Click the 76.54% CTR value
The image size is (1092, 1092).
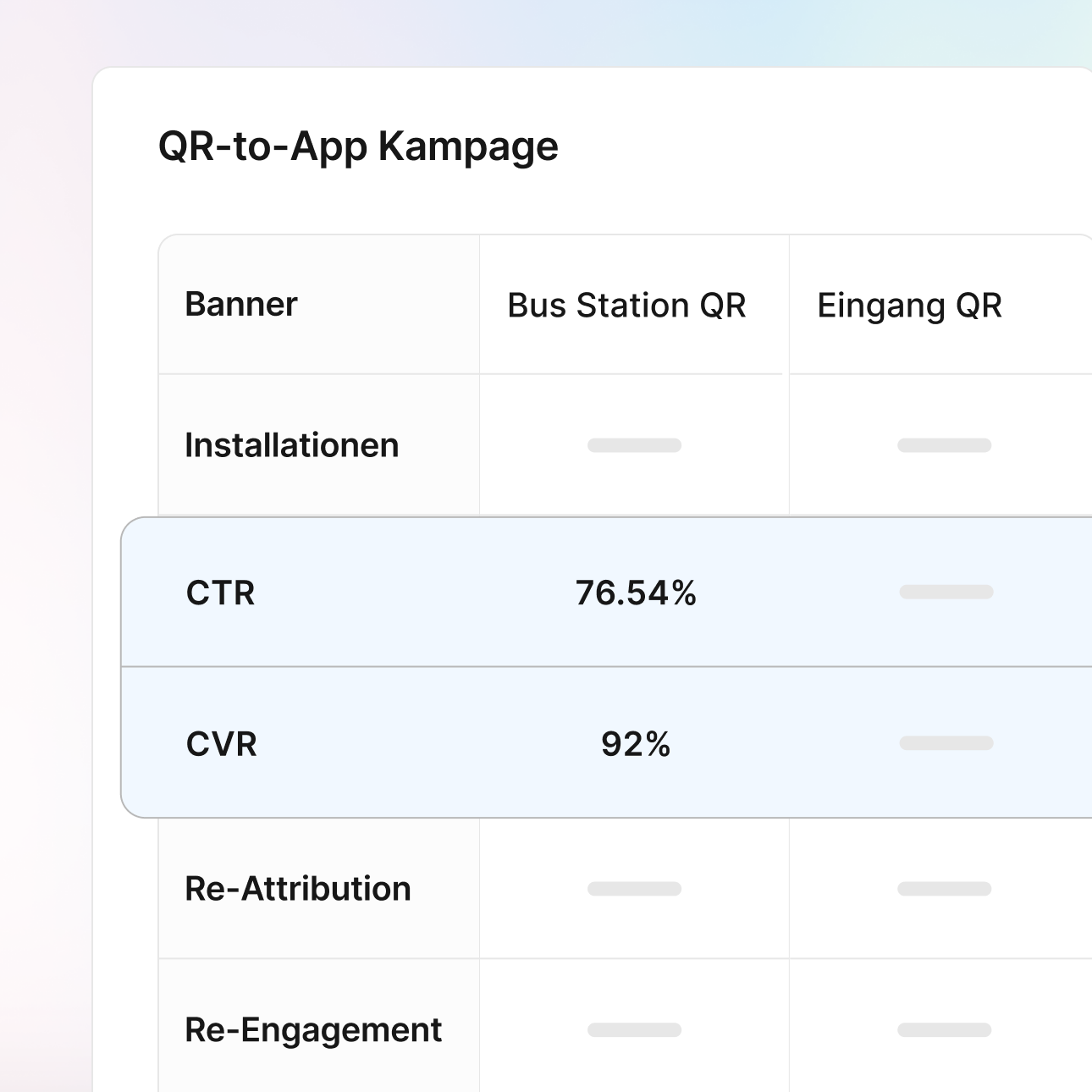pyautogui.click(x=636, y=593)
